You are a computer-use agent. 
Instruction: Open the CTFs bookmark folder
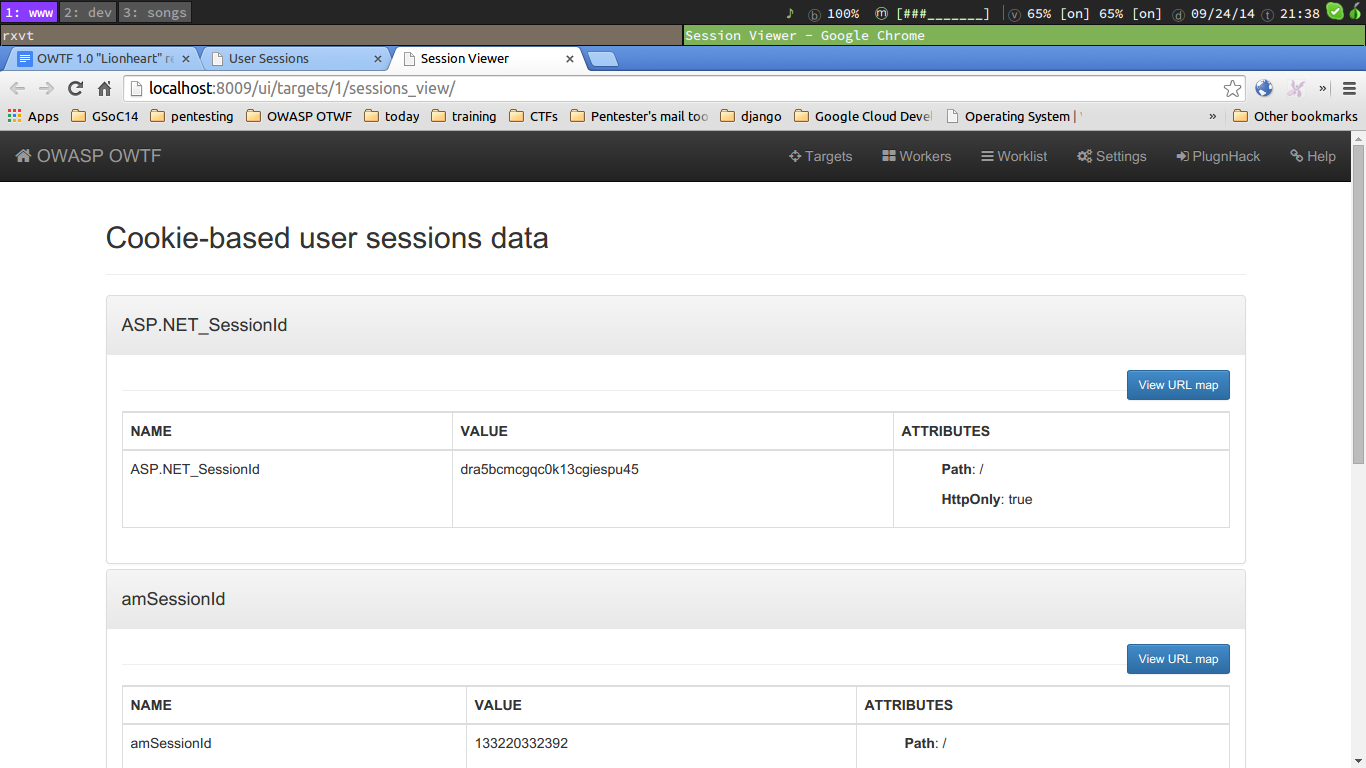533,116
